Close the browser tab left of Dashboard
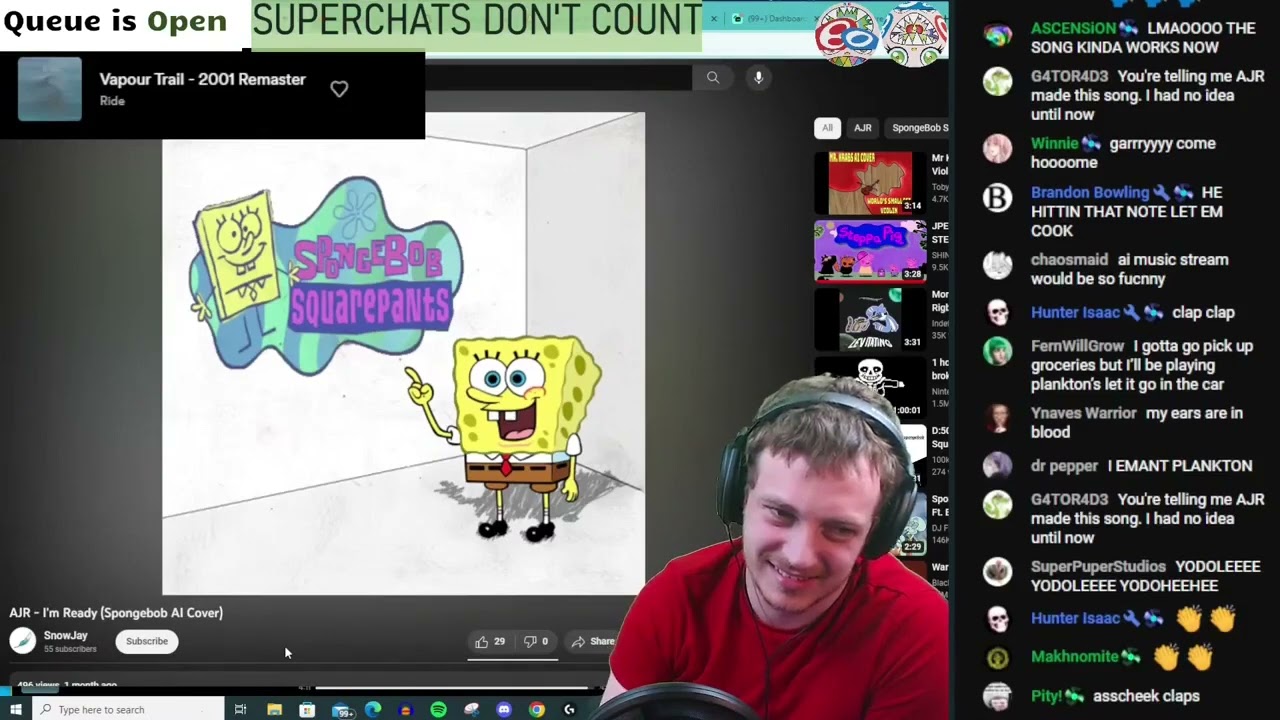Viewport: 1280px width, 720px height. [x=713, y=18]
